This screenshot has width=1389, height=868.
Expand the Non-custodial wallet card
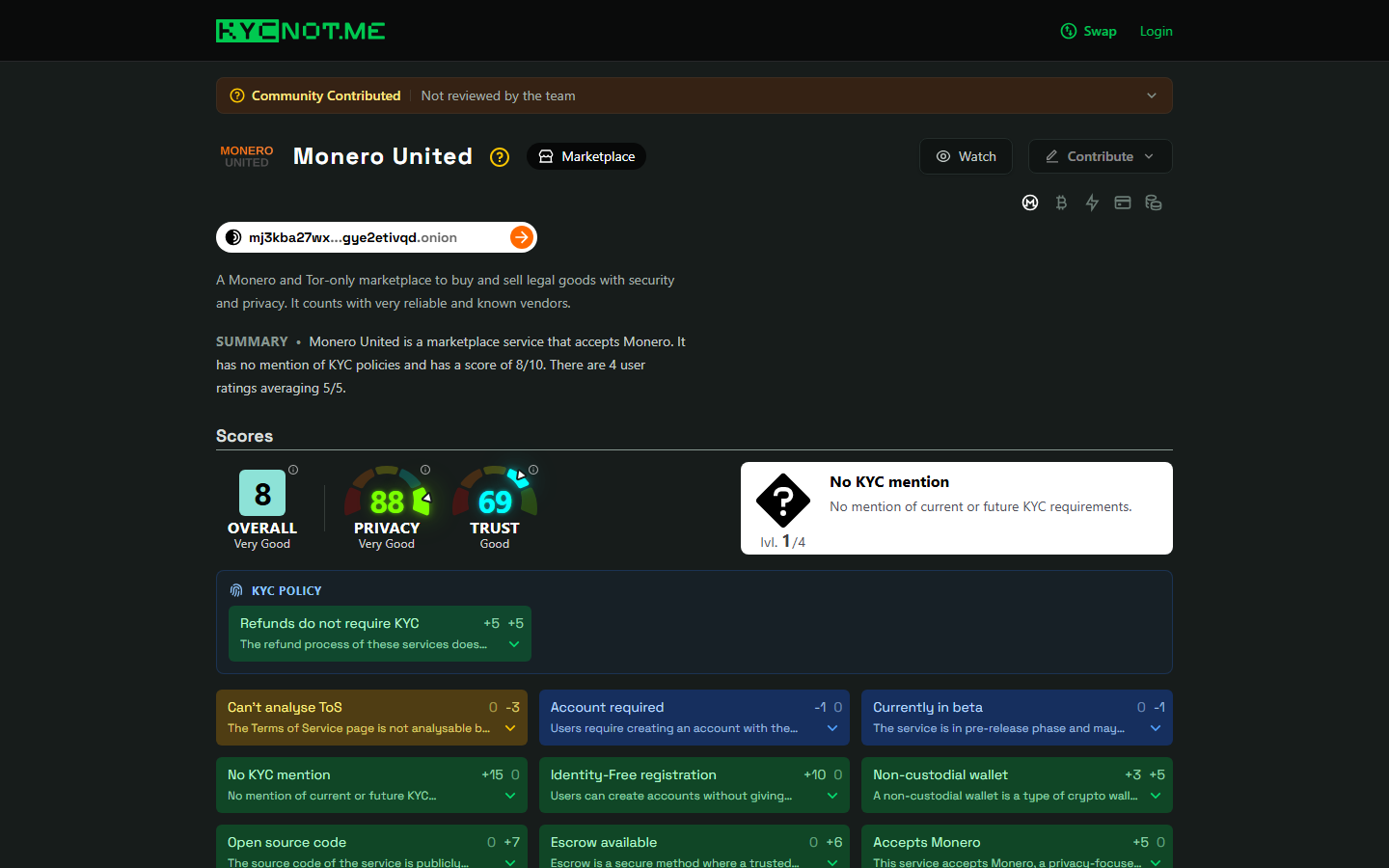click(x=1017, y=785)
